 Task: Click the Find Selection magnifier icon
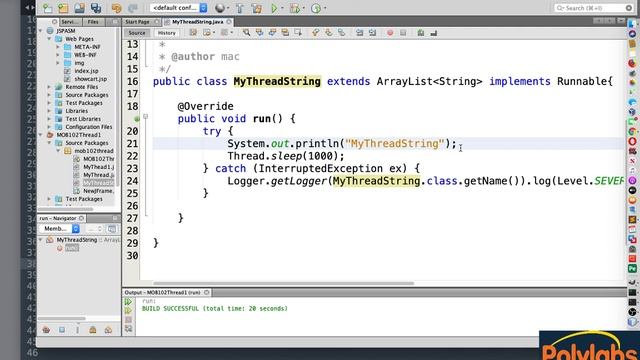click(x=247, y=33)
